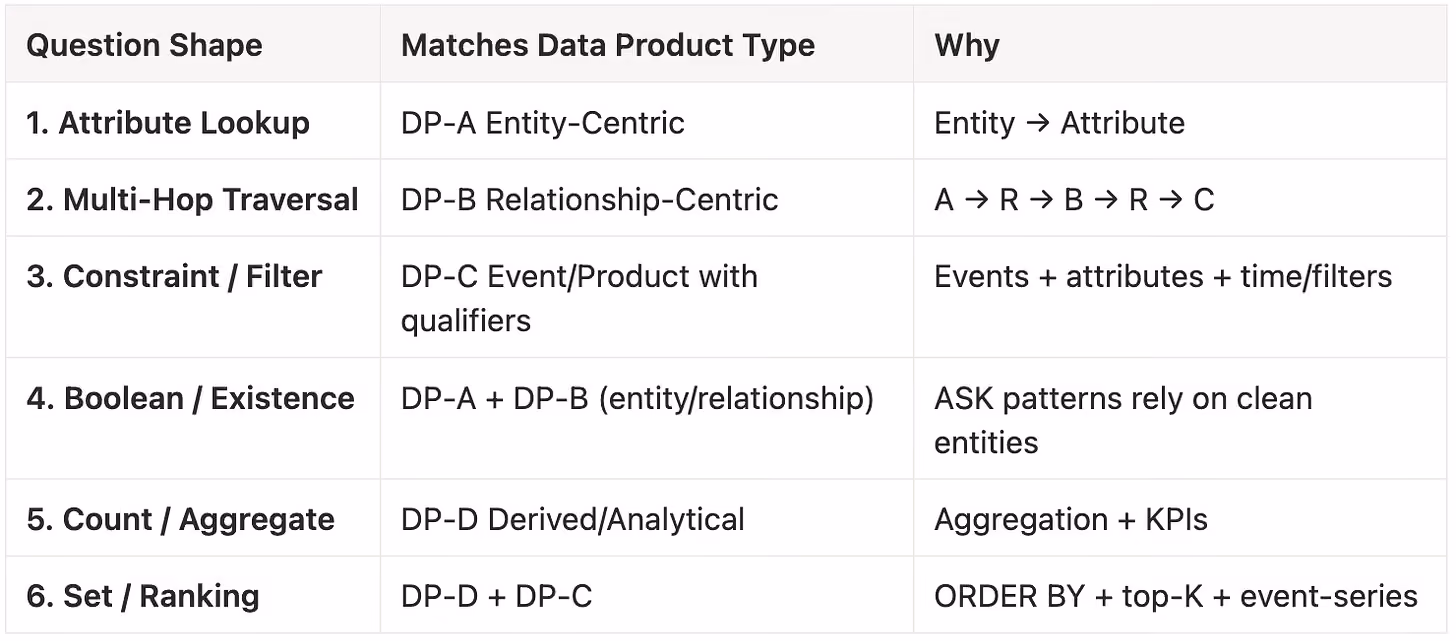Click the 'Entity → Attribute' cell
The image size is (1456, 641).
click(1181, 121)
